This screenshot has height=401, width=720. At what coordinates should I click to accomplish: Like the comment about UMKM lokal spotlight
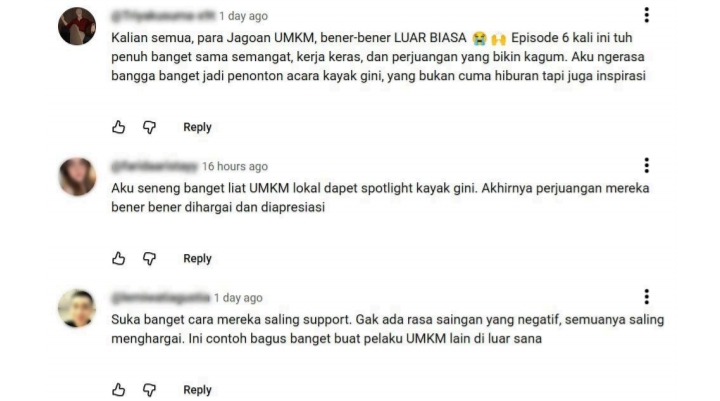point(118,258)
